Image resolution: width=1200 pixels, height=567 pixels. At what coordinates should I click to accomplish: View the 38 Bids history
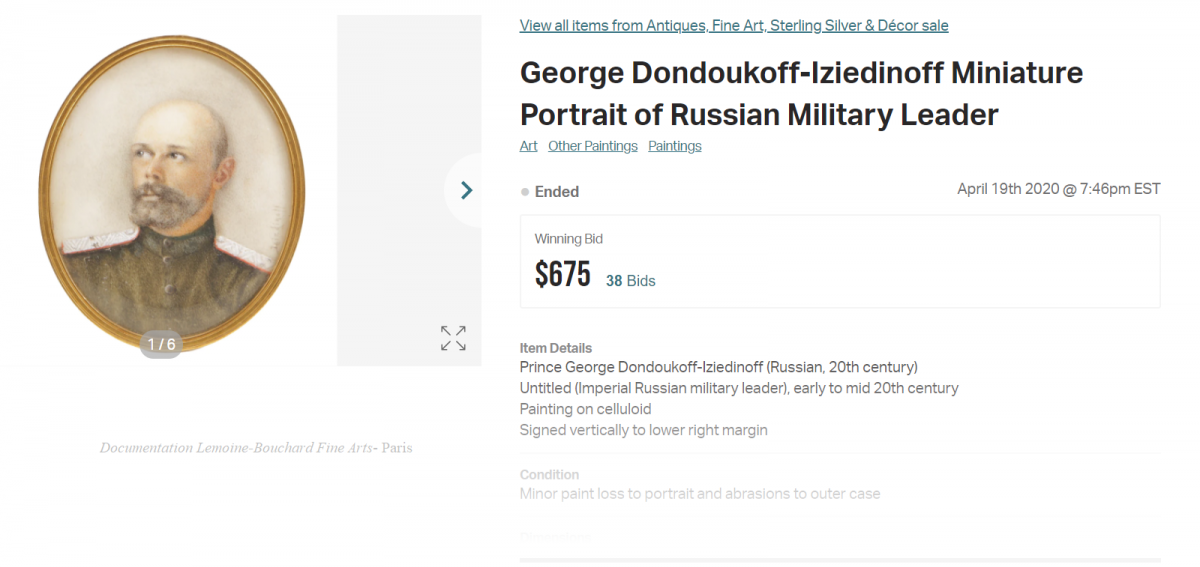631,281
